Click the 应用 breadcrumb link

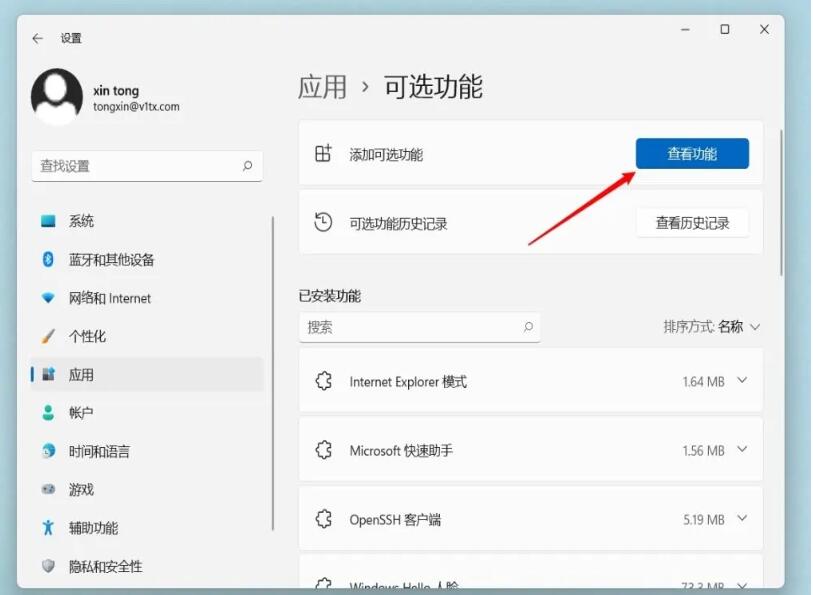click(324, 88)
